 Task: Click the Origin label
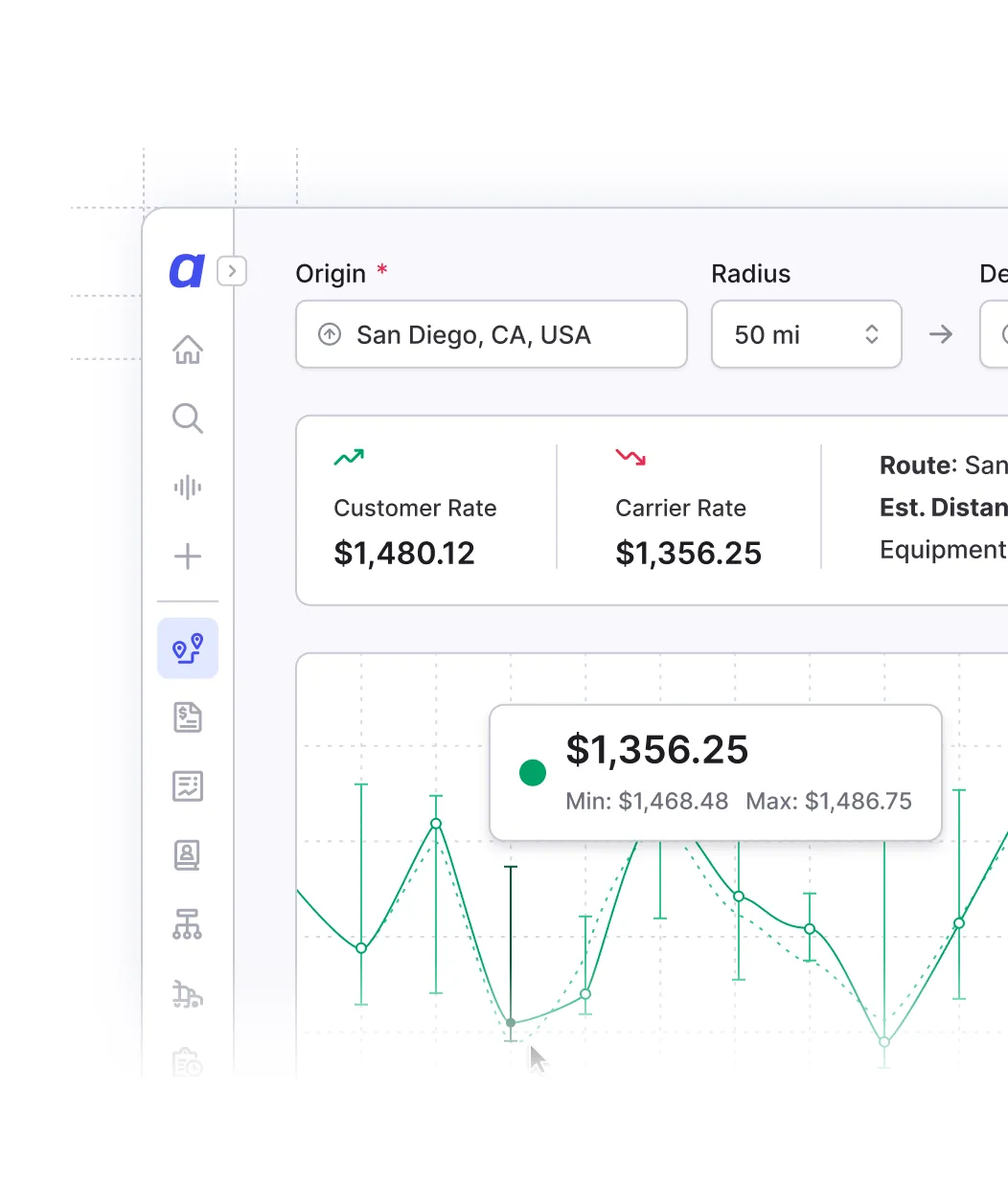[331, 274]
